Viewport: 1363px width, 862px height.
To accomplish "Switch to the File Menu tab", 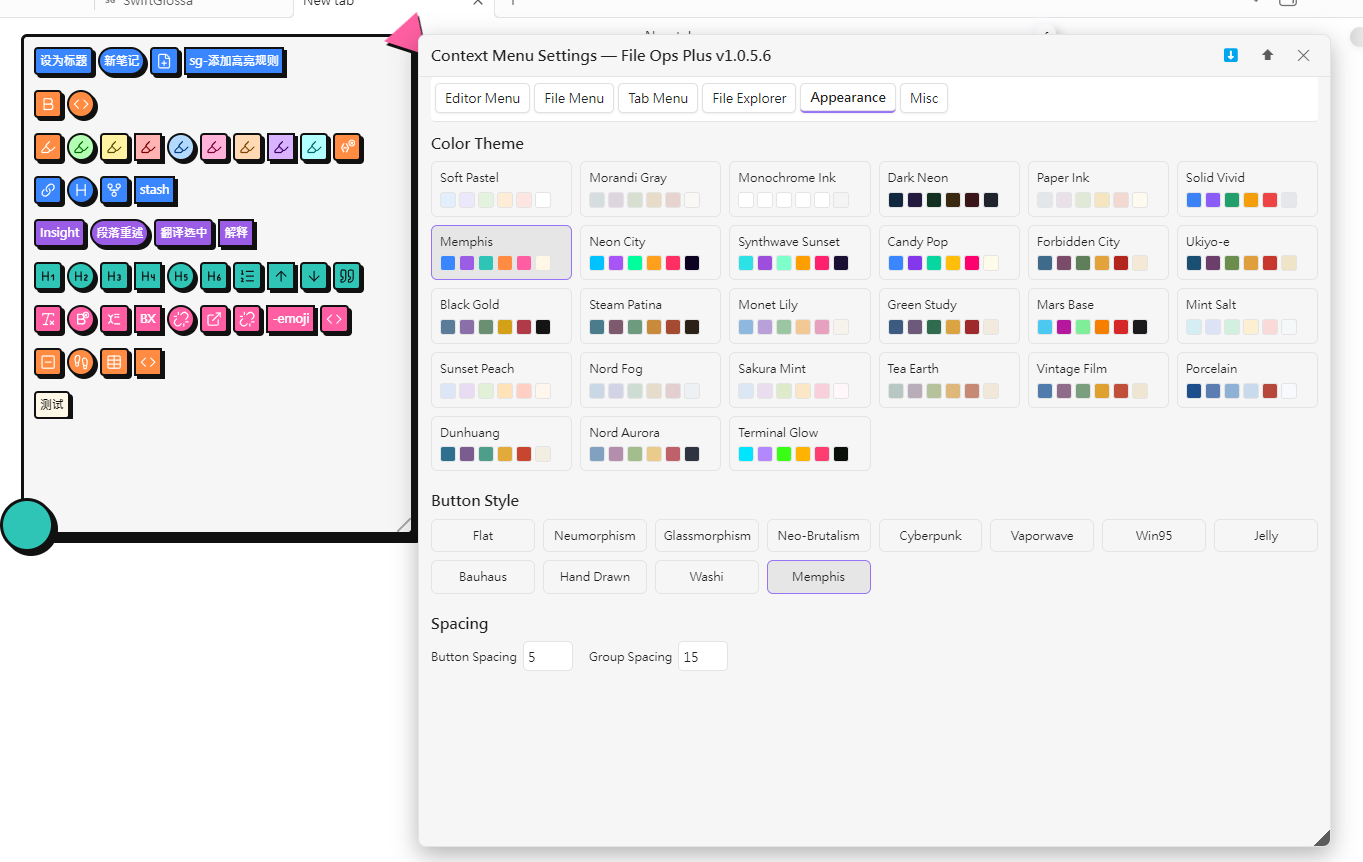I will tap(574, 98).
